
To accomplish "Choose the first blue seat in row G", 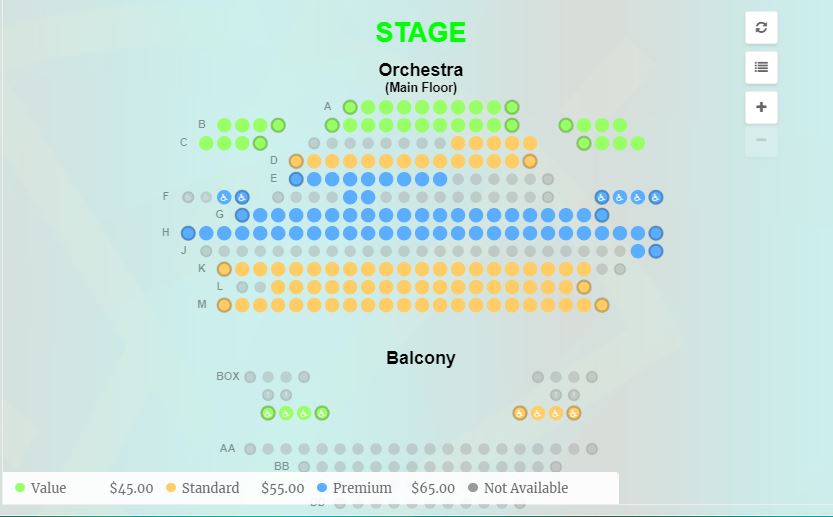I will point(242,215).
